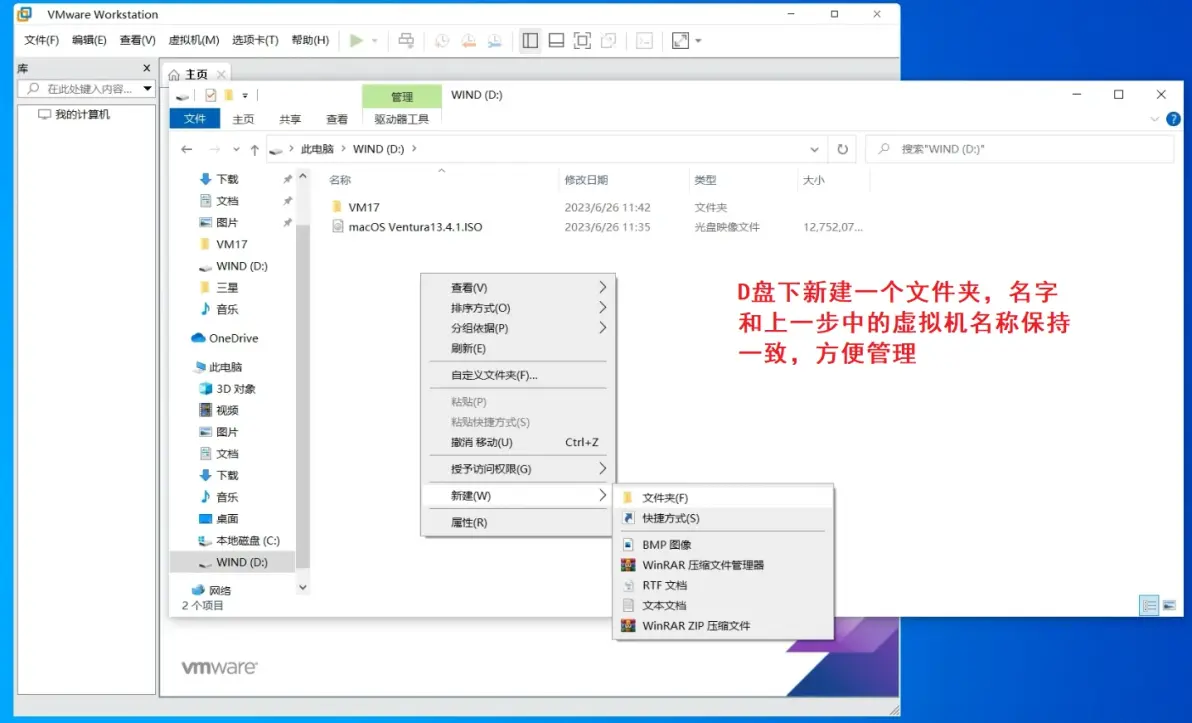Open 三星 folder in navigation pane
The height and width of the screenshot is (723, 1192).
pyautogui.click(x=227, y=287)
